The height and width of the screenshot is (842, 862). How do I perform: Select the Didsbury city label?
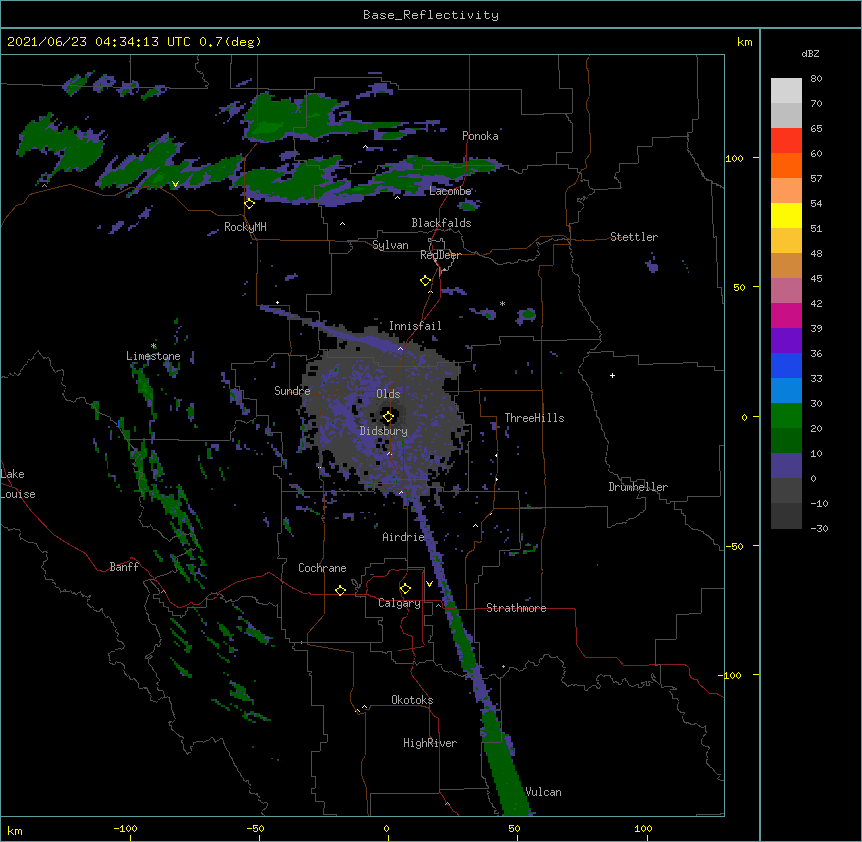point(384,431)
